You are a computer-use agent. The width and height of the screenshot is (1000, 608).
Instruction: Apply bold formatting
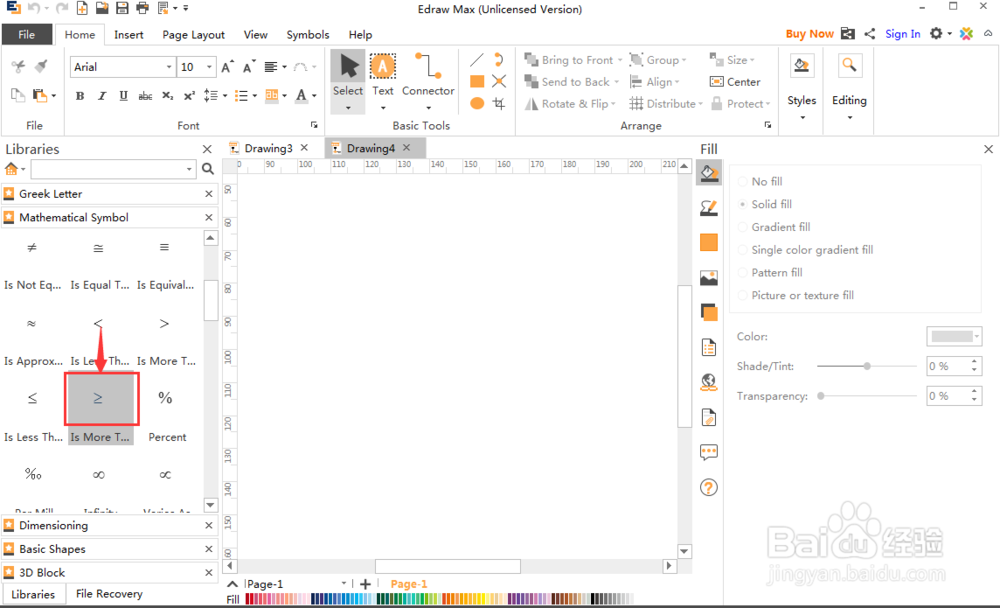pyautogui.click(x=80, y=96)
